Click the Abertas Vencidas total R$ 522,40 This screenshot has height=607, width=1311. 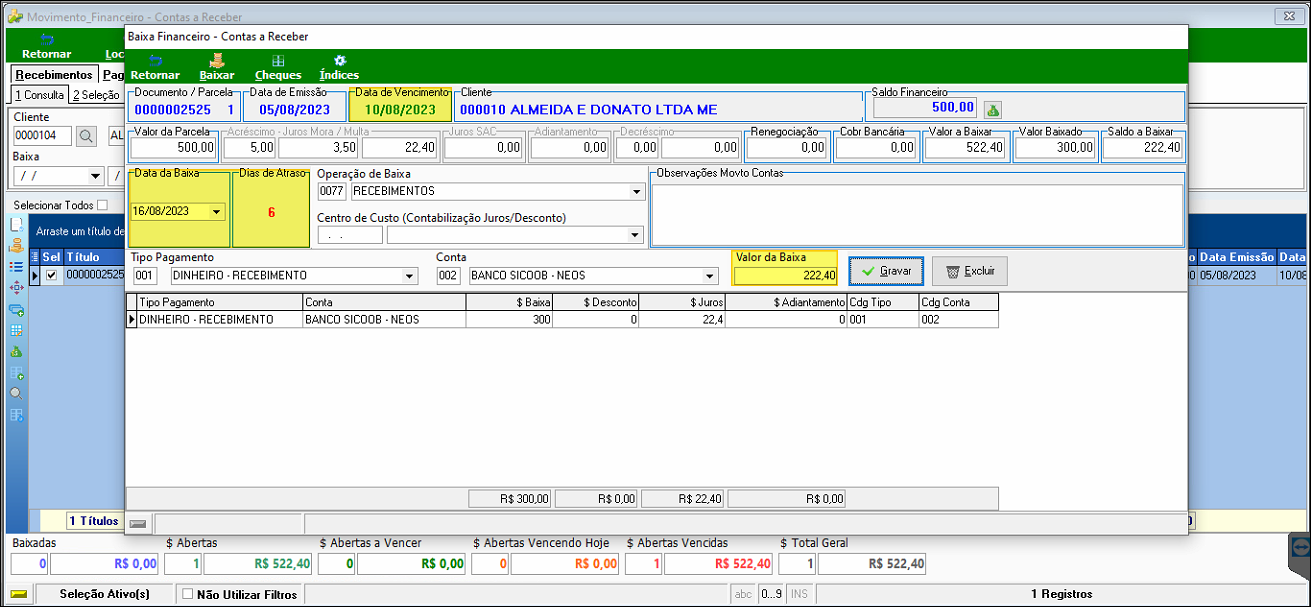pos(718,564)
